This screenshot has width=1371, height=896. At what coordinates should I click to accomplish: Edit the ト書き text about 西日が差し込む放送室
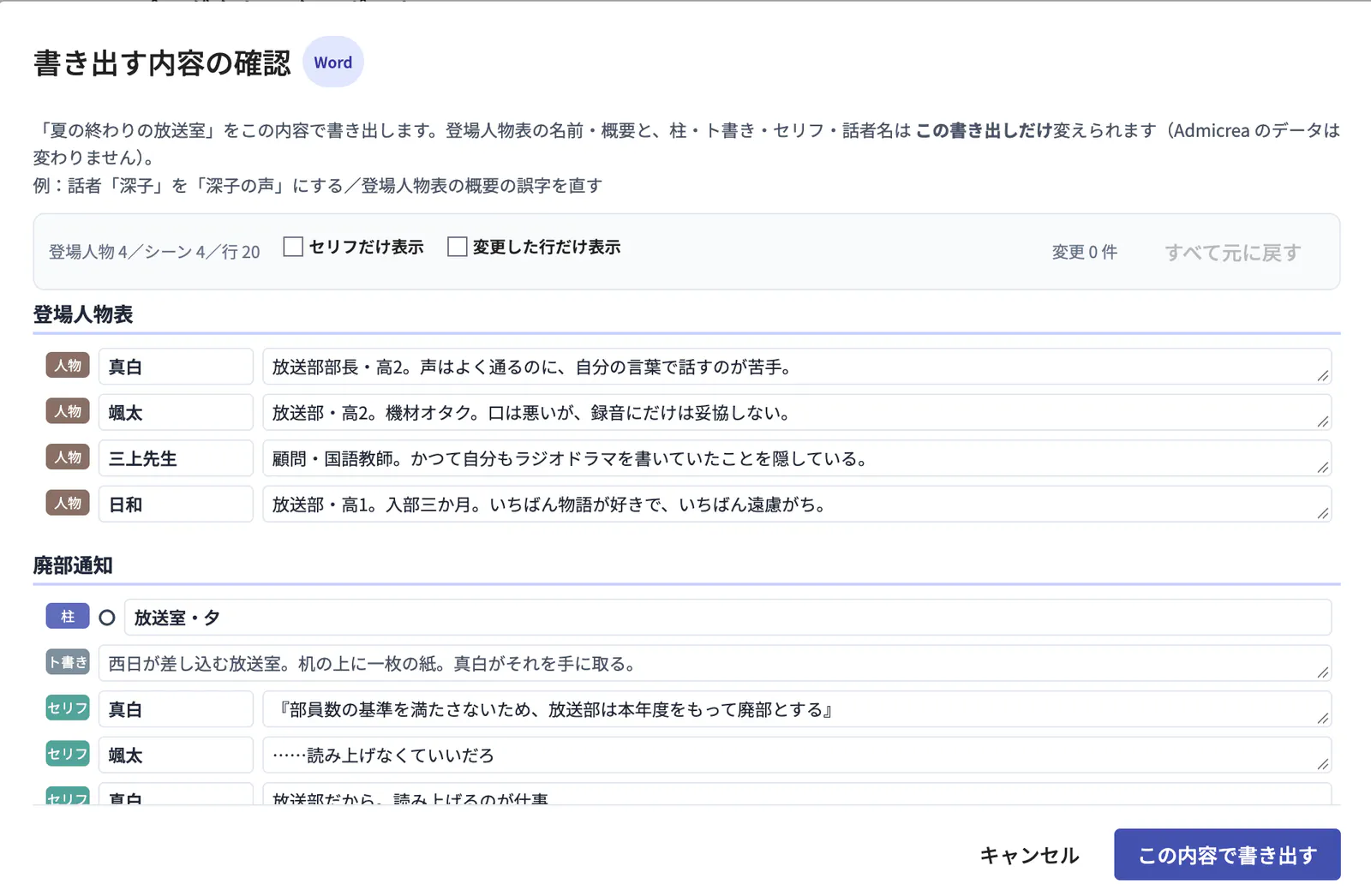click(715, 664)
